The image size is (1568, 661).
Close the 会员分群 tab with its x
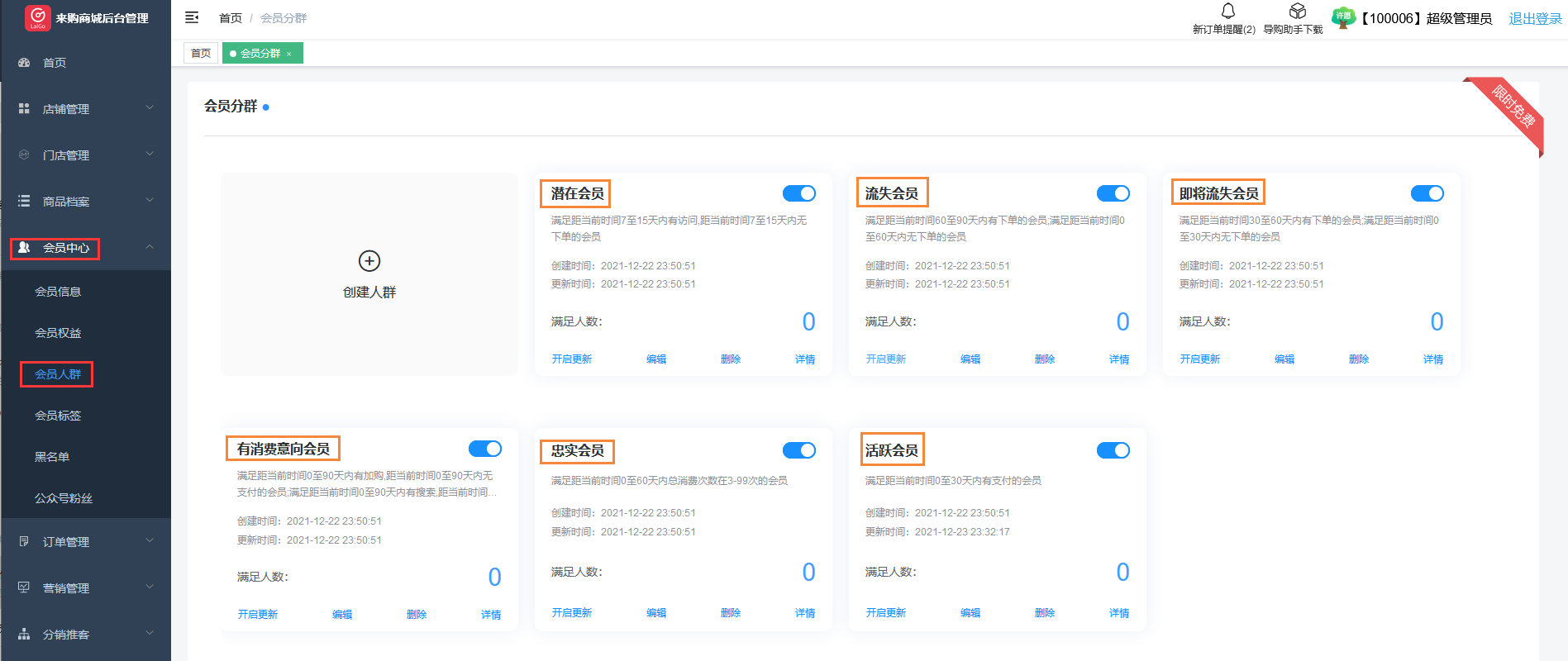click(289, 54)
